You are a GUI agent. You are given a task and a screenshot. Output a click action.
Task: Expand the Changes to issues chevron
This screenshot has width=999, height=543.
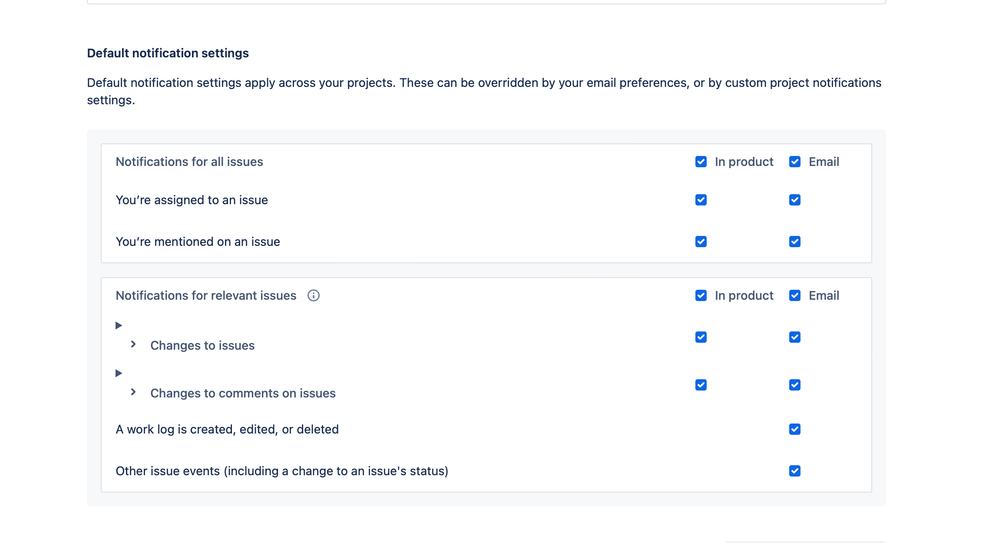133,345
